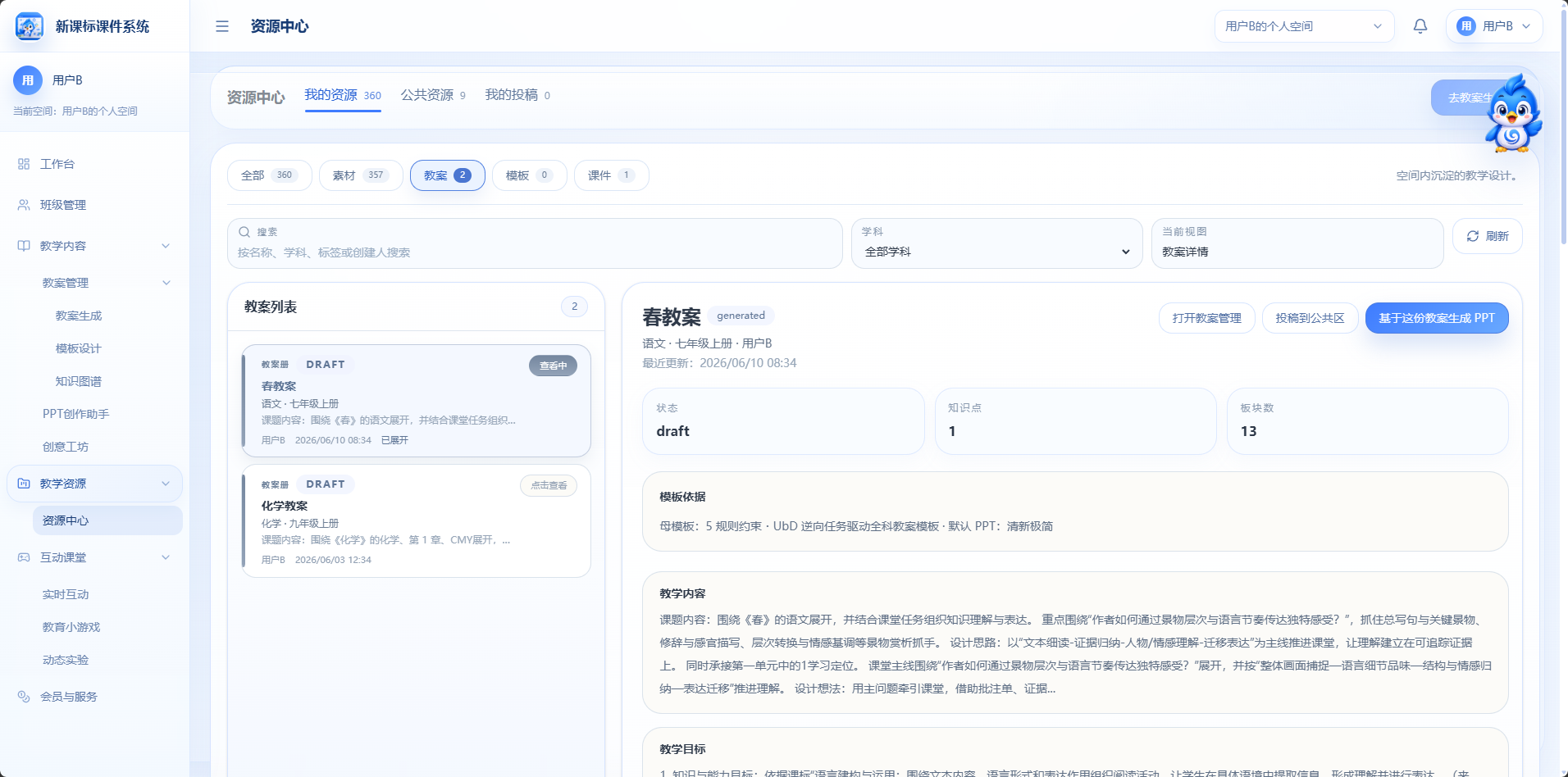Open 教案生成 in sidebar
This screenshot has height=777, width=1568.
coord(79,316)
